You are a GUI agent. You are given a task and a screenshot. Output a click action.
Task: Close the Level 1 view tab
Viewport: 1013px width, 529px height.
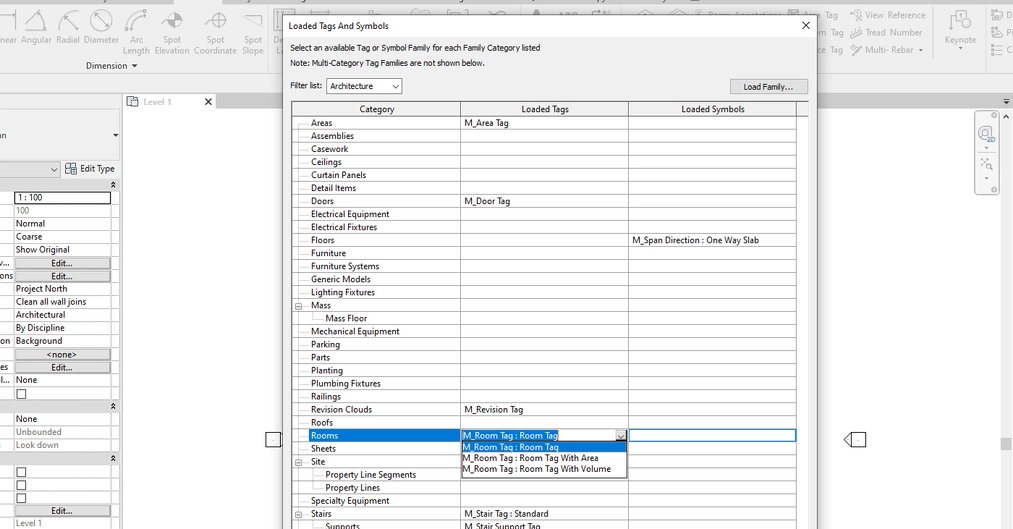coord(208,101)
